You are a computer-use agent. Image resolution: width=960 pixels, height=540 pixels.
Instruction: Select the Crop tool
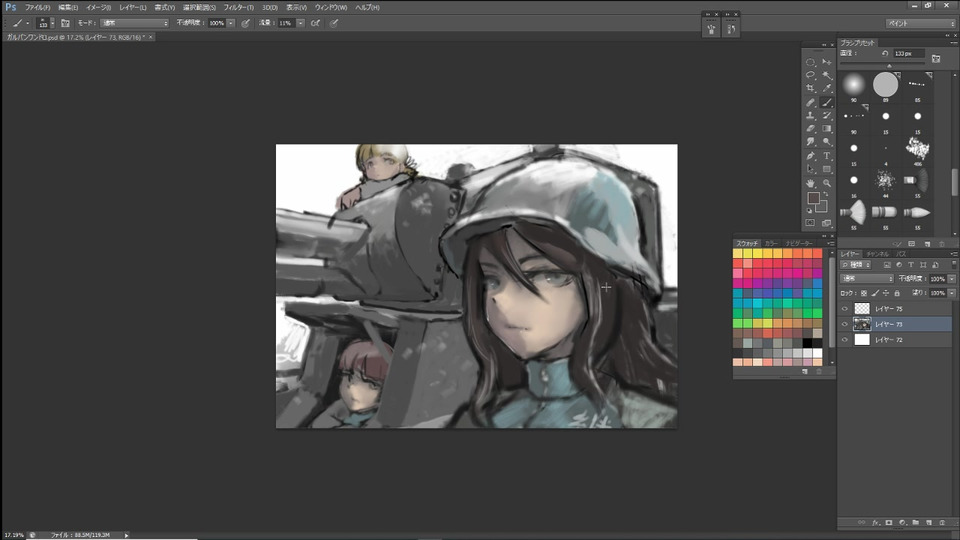810,89
